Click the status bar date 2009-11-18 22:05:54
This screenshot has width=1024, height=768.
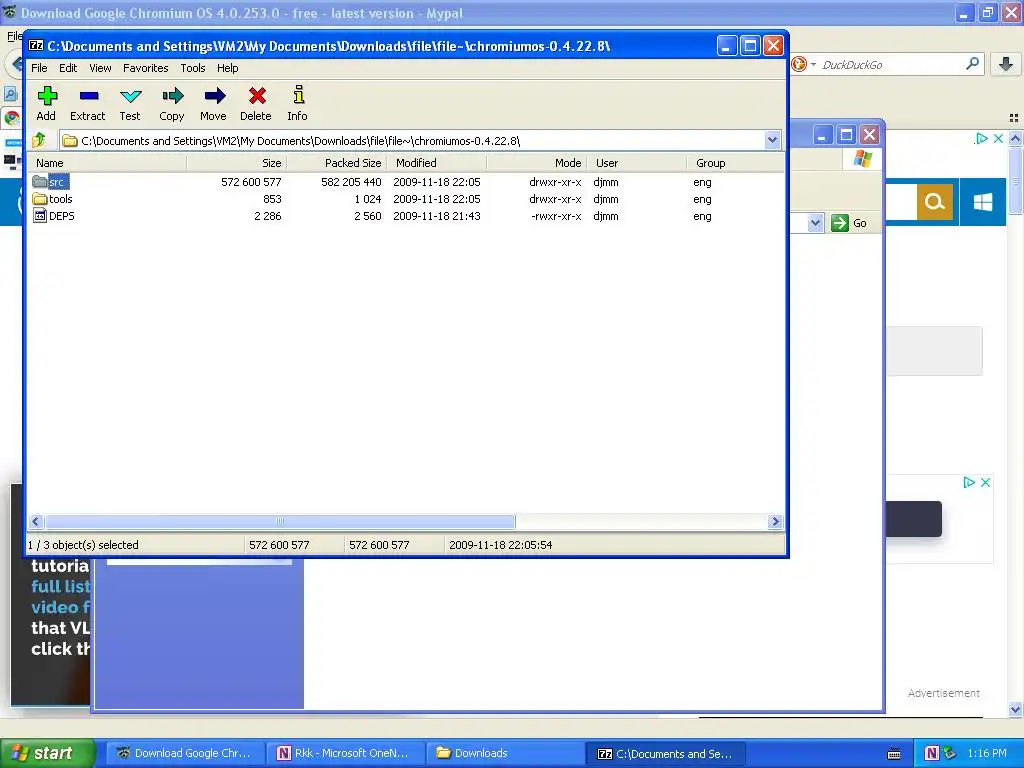click(x=500, y=545)
